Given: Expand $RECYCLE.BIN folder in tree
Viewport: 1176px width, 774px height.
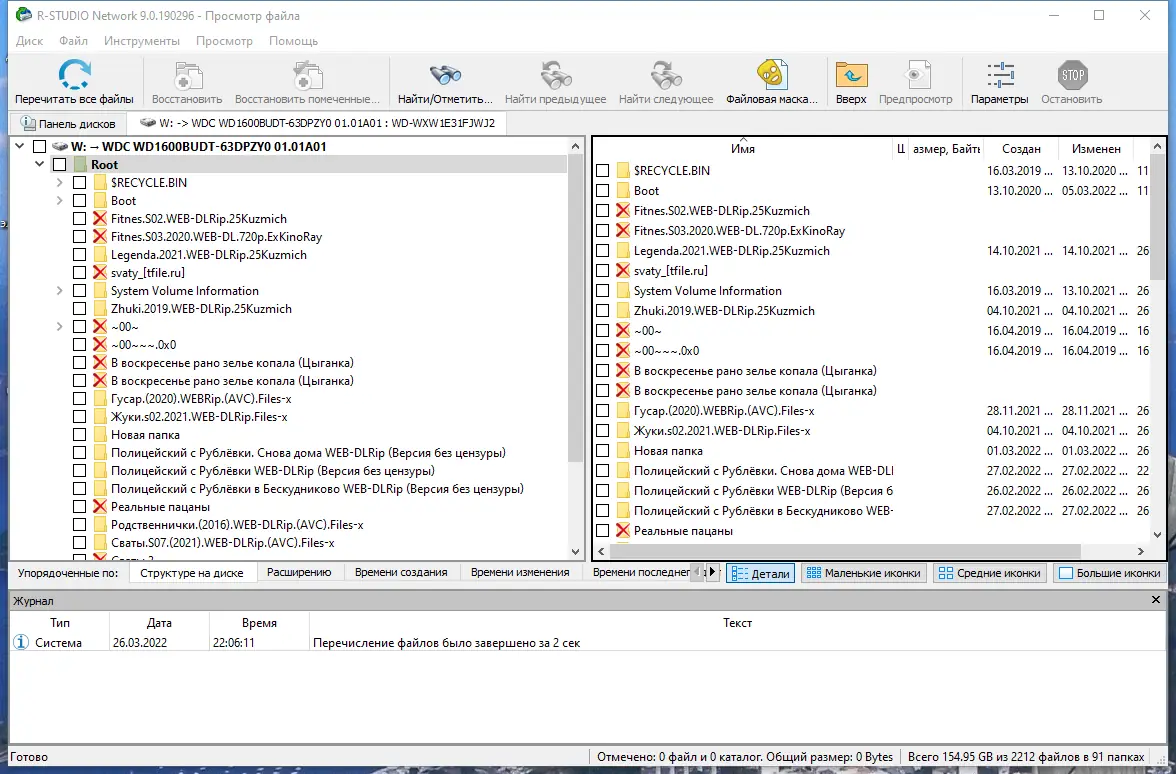Looking at the screenshot, I should coord(59,182).
